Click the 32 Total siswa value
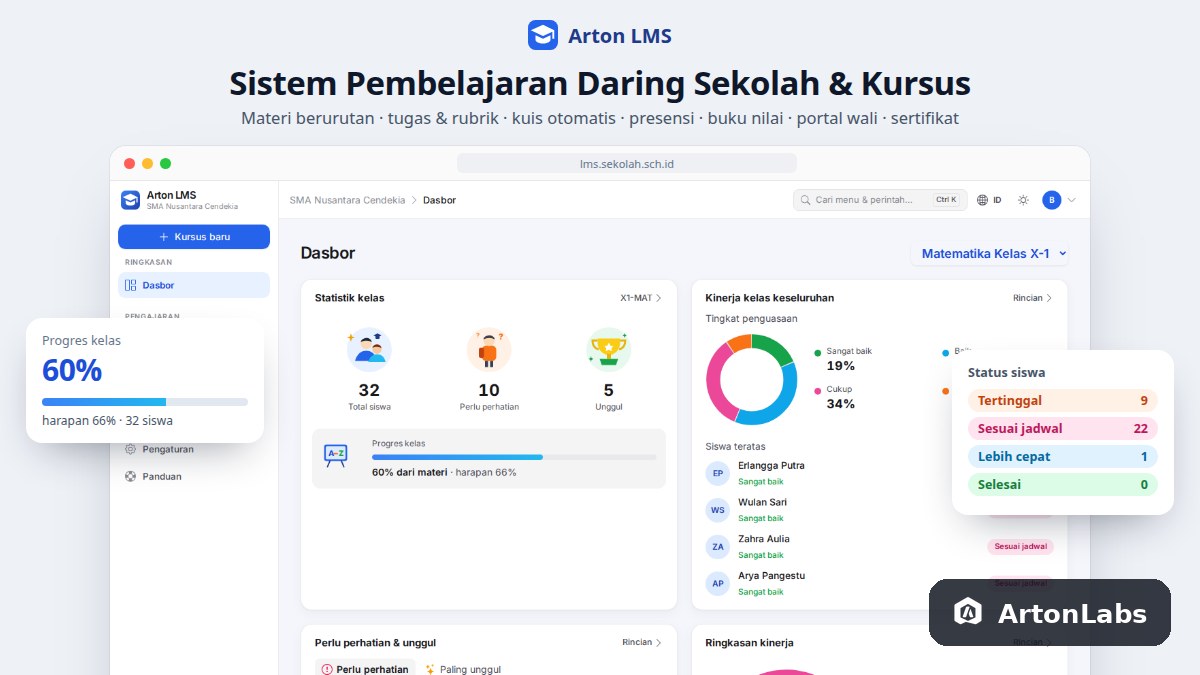 pos(369,390)
